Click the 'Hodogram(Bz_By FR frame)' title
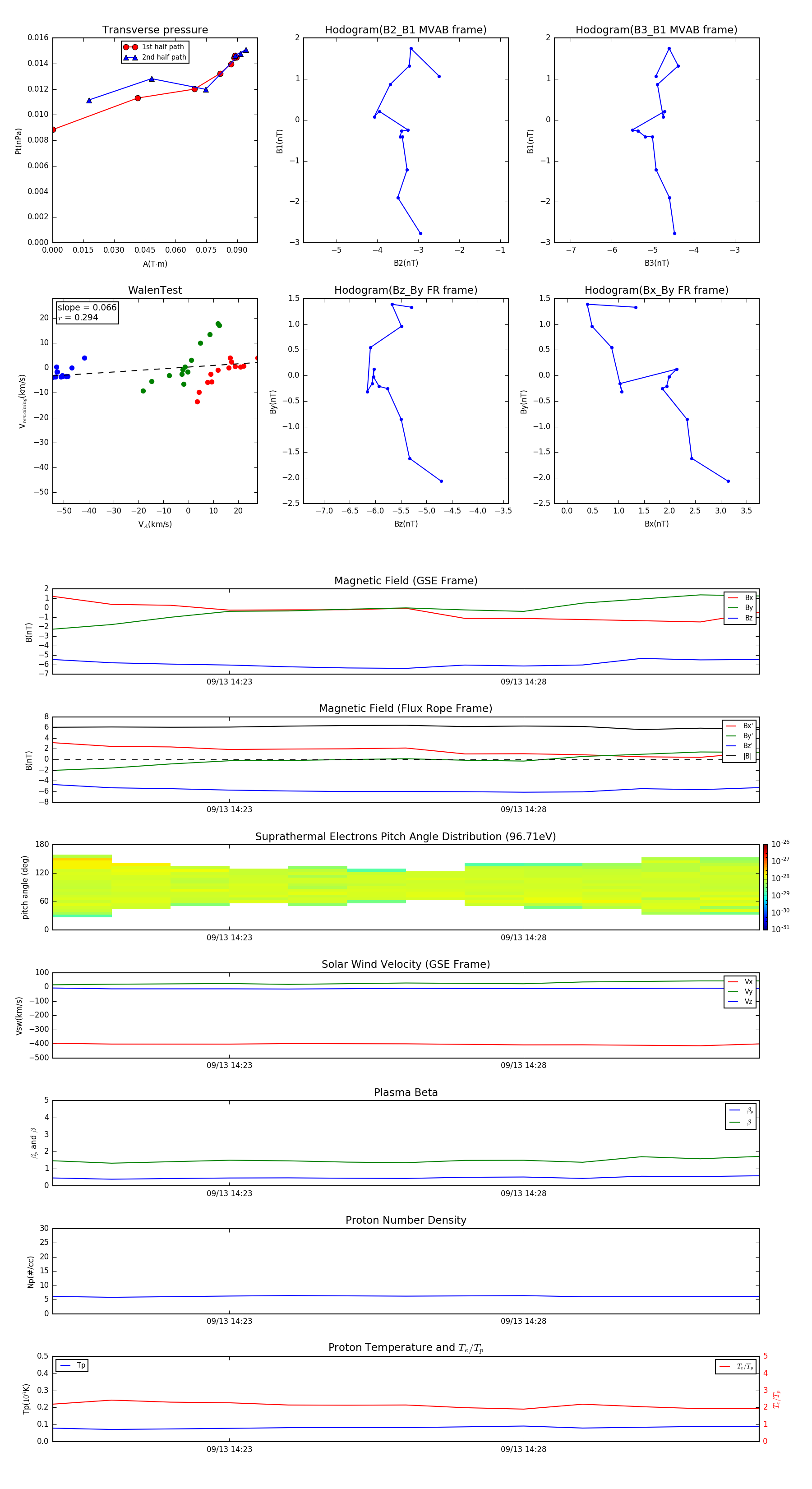This screenshot has height=1489, width=812. pos(406,290)
